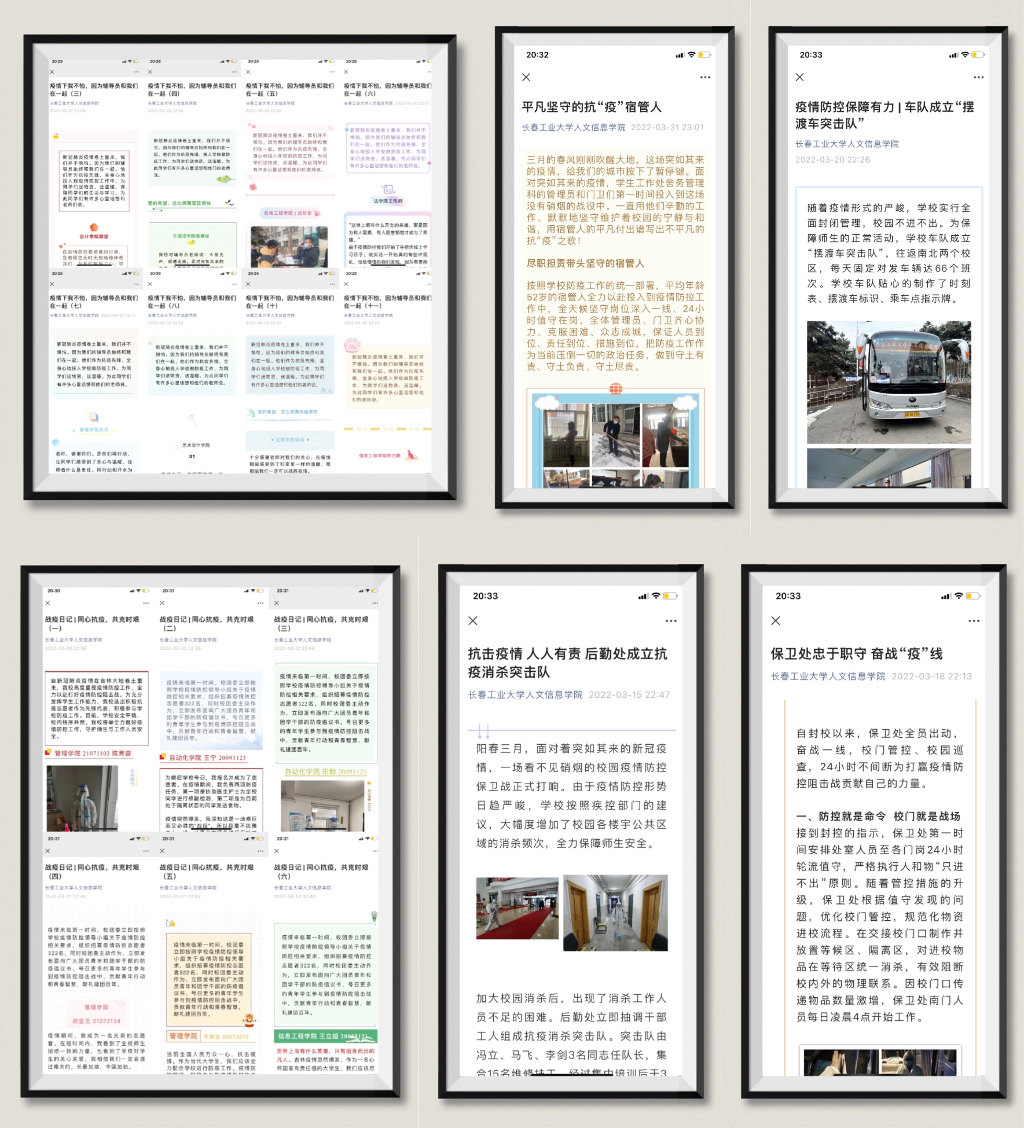Open account link under "平凡坚守的抗疫宿管人" title
This screenshot has height=1128, width=1024.
pyautogui.click(x=573, y=128)
